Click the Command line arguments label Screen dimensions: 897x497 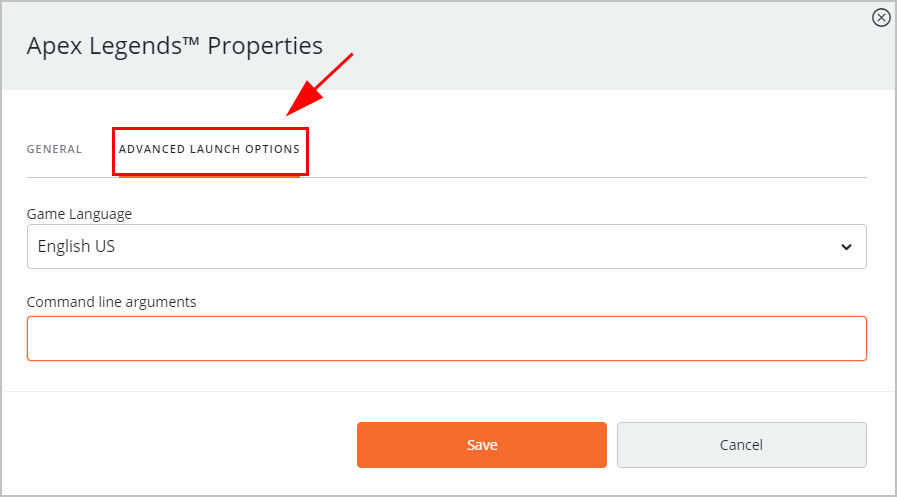coord(111,302)
